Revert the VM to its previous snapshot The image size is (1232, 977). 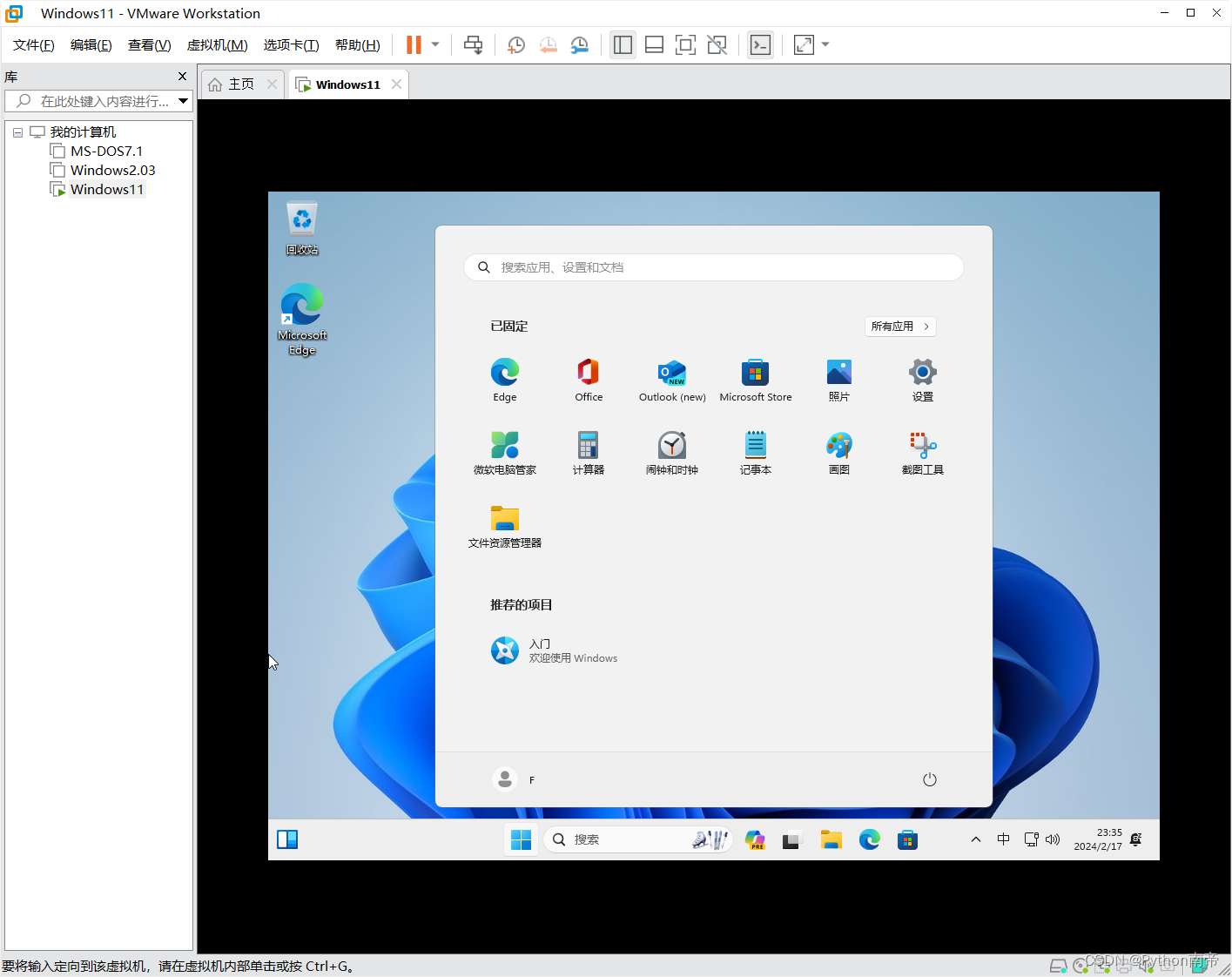pos(548,45)
